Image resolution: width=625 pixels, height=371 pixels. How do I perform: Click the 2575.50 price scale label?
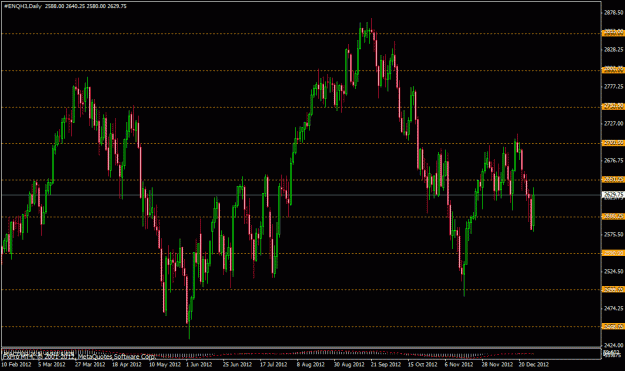click(x=613, y=234)
